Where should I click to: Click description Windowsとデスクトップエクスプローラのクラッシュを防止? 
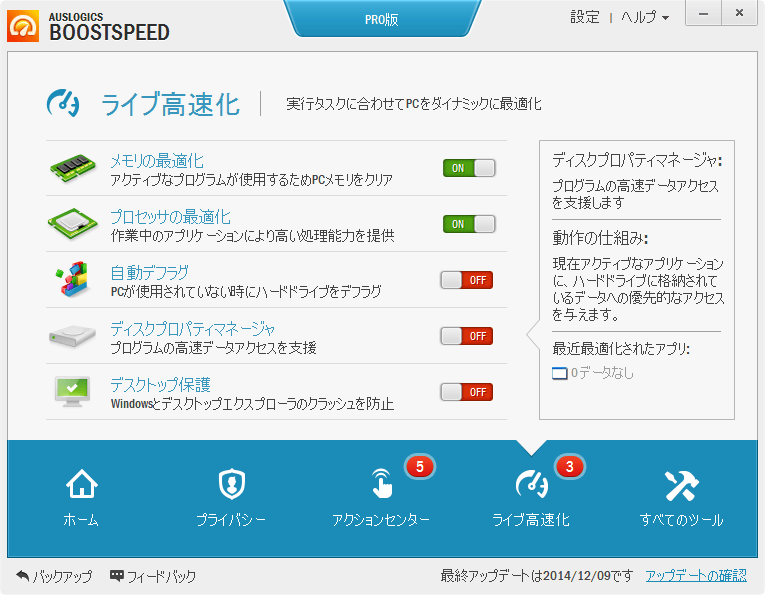pyautogui.click(x=252, y=404)
